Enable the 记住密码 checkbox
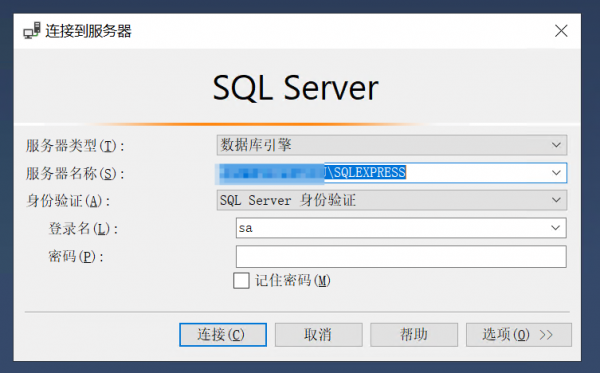The height and width of the screenshot is (373, 600). 241,280
